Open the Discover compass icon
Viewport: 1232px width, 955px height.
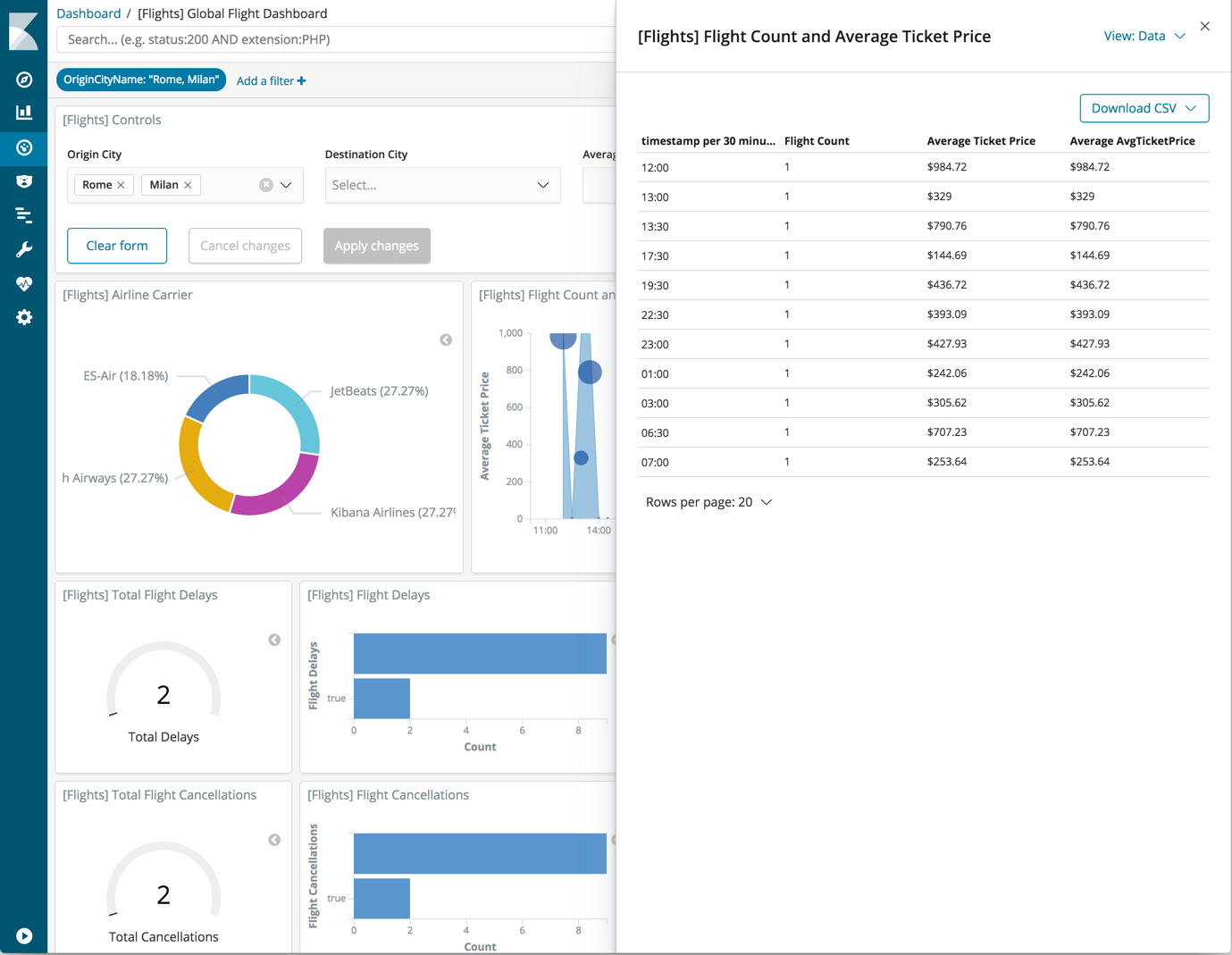pyautogui.click(x=24, y=80)
